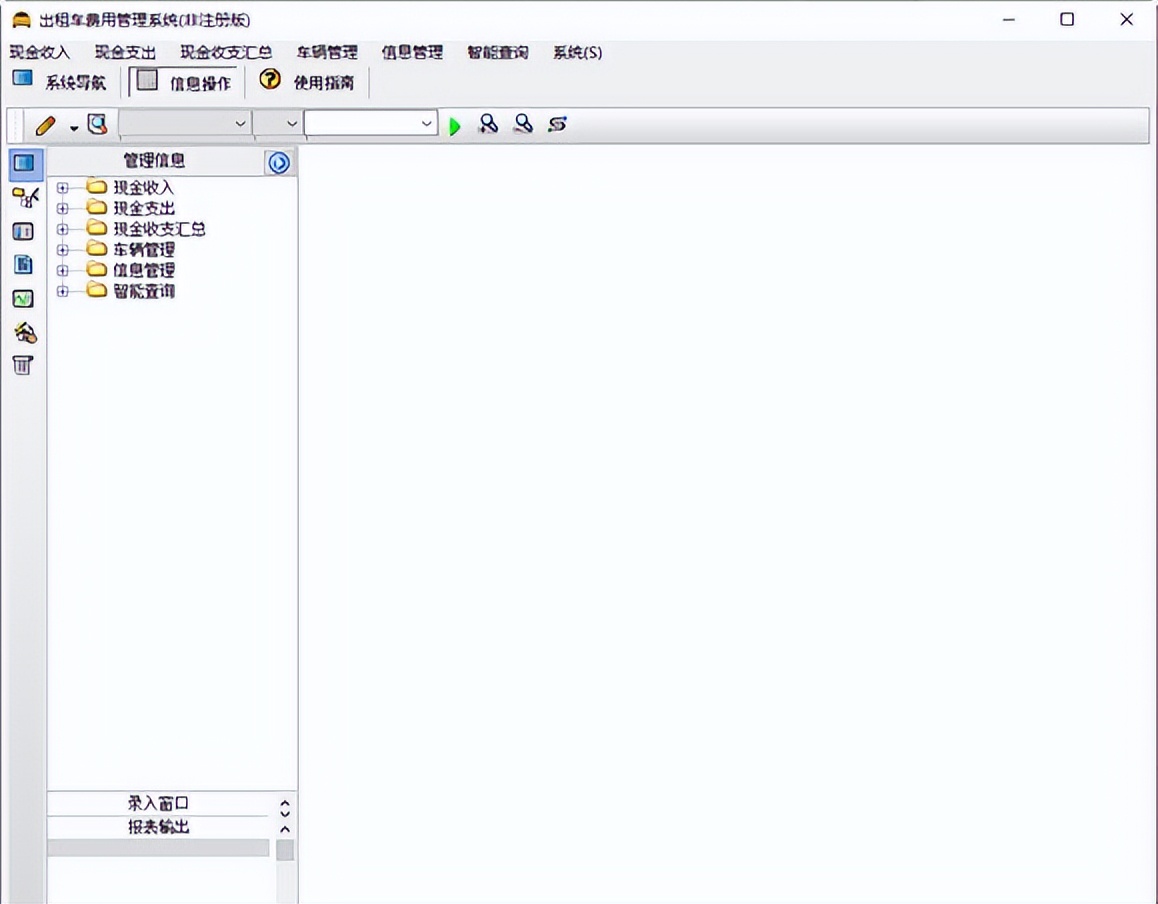Click the small magnifying glass search icon
Viewport: 1158px width, 904px height.
pyautogui.click(x=522, y=123)
